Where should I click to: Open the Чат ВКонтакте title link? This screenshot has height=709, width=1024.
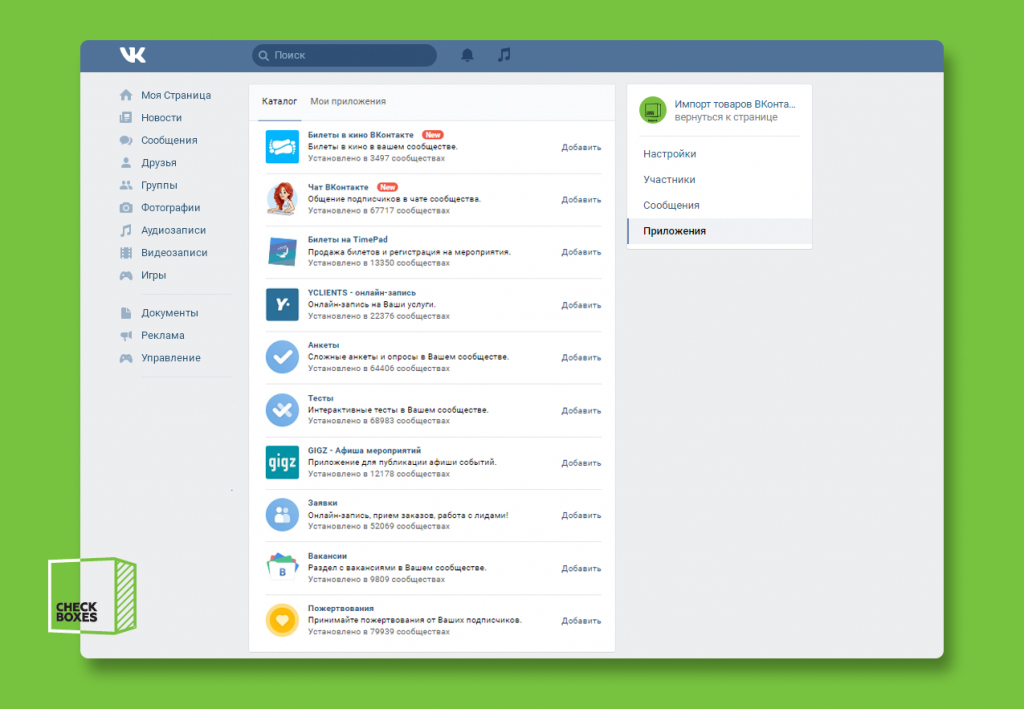click(338, 187)
